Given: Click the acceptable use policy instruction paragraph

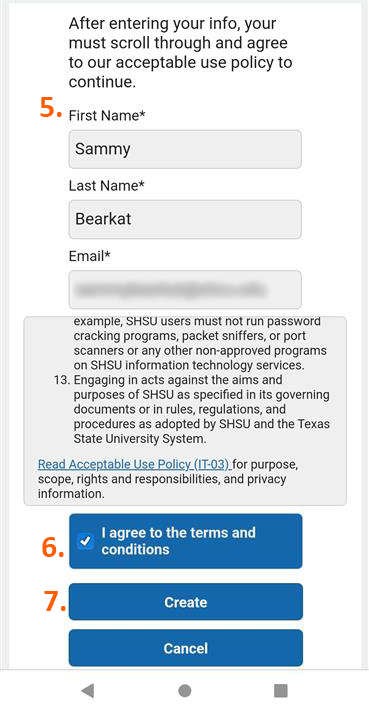Looking at the screenshot, I should 180,53.
